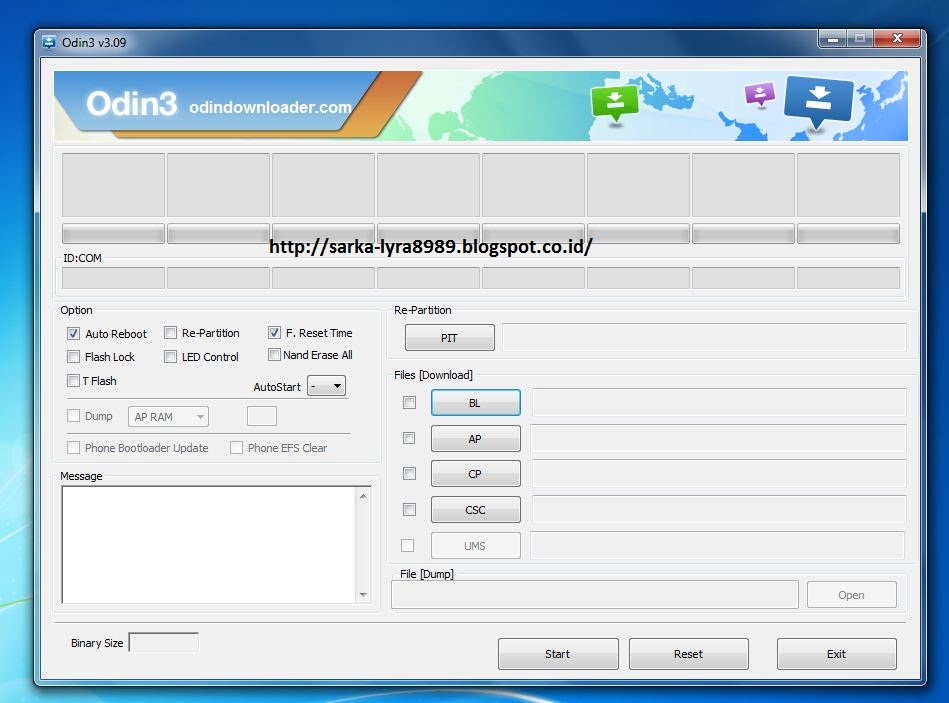The image size is (949, 703).
Task: Uncheck the F. Reset Time option
Action: [274, 333]
